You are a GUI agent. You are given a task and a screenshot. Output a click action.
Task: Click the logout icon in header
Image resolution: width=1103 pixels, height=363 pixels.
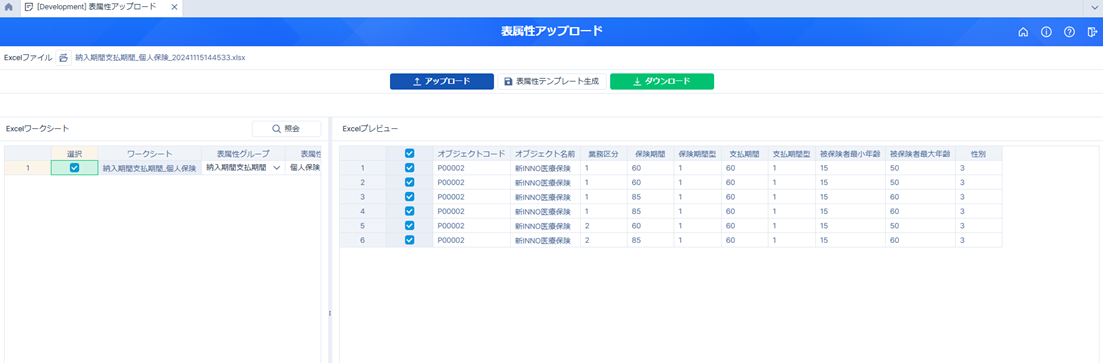click(1092, 32)
